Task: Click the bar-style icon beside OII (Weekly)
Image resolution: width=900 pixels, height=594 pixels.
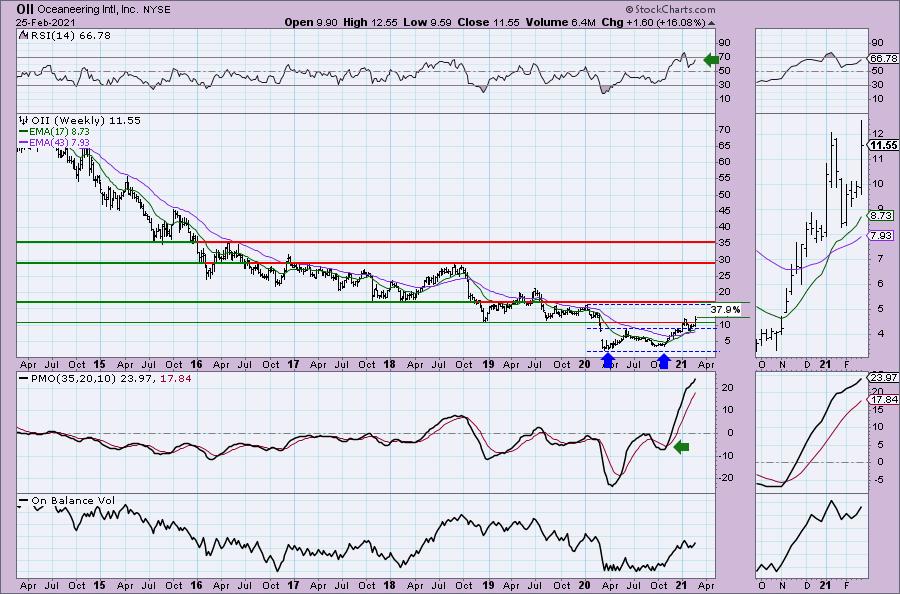Action: coord(24,121)
